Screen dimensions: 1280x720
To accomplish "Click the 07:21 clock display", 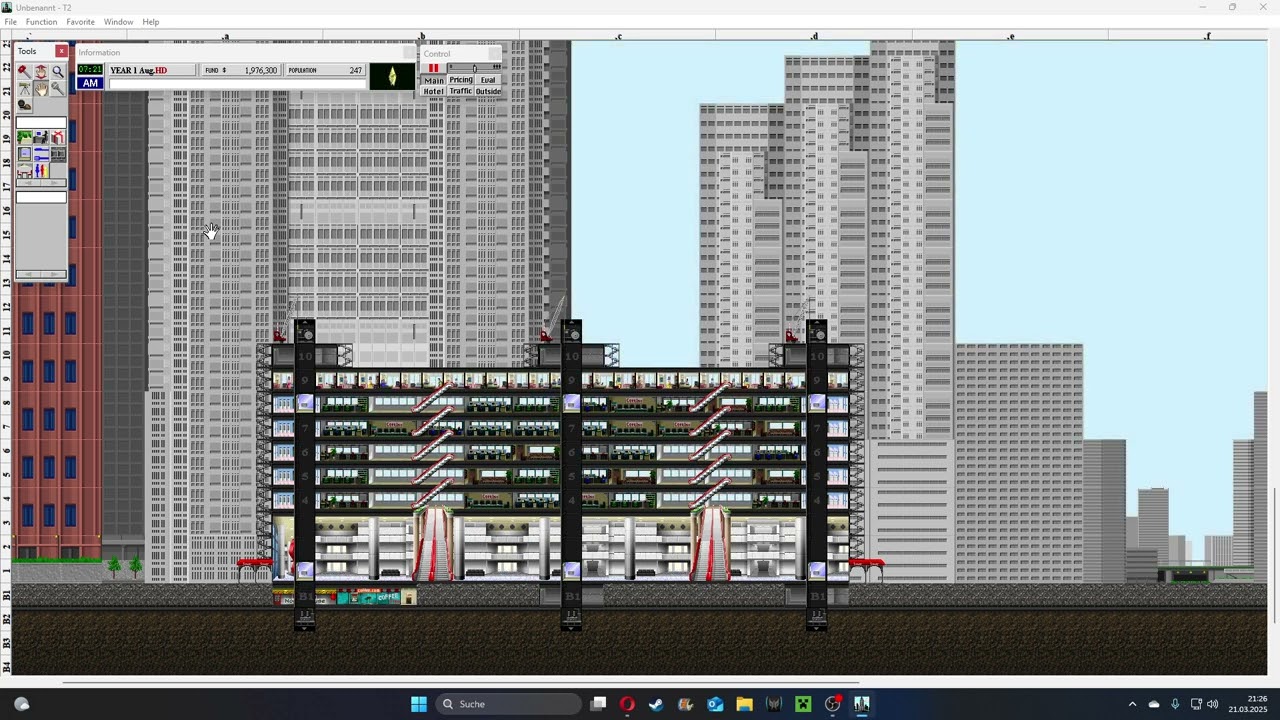I will click(x=90, y=69).
